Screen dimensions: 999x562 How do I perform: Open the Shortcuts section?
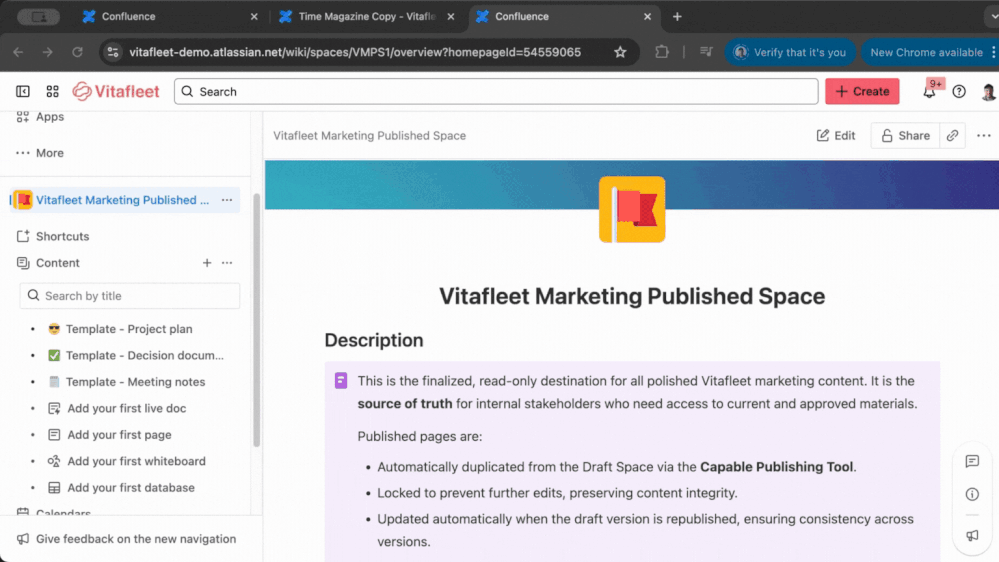[x=62, y=236]
